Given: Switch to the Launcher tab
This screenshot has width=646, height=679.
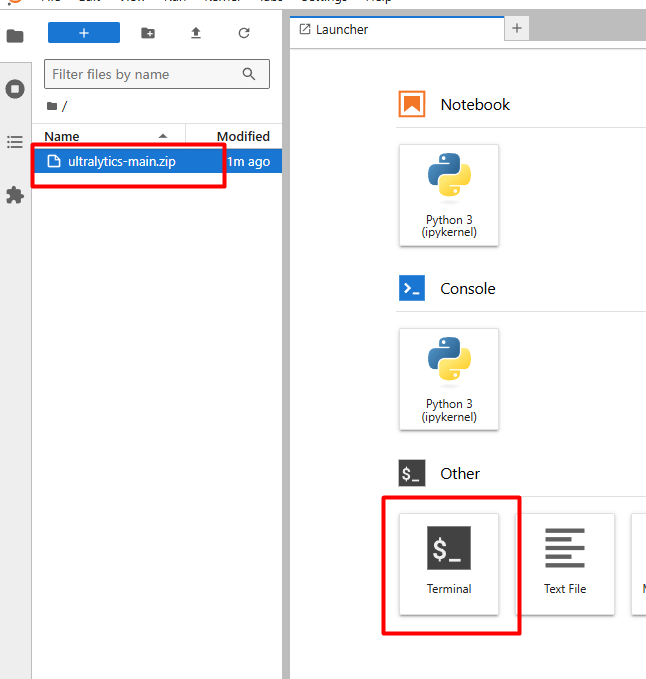Looking at the screenshot, I should [397, 29].
